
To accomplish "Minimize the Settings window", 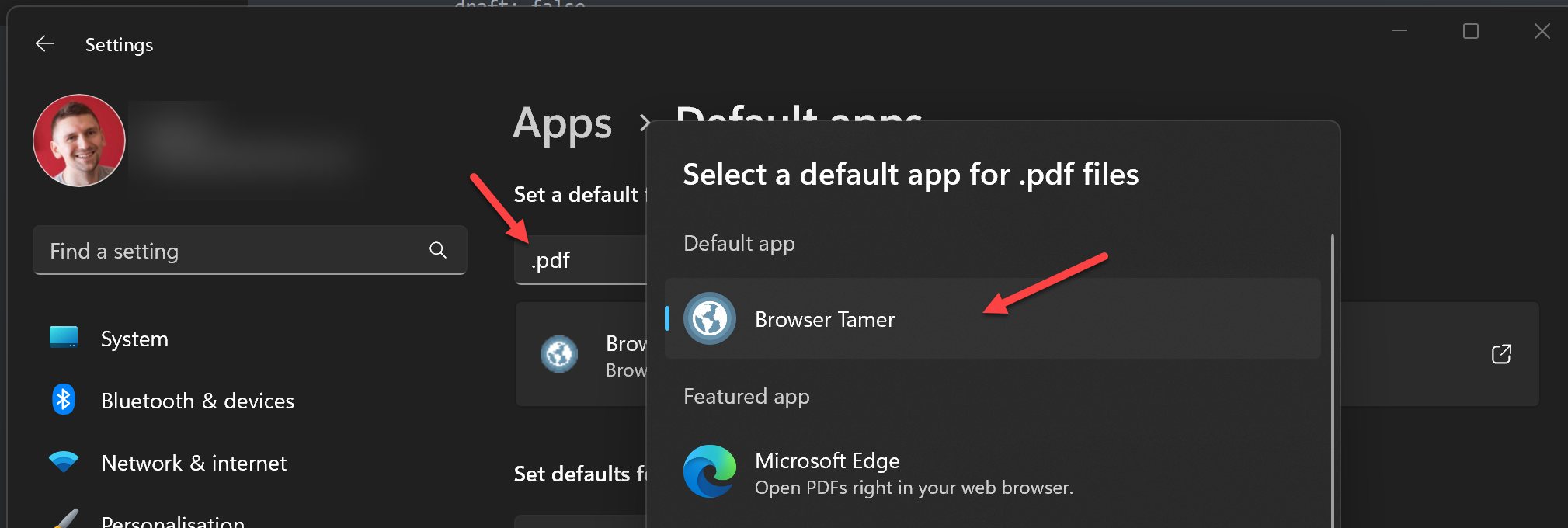I will (1399, 31).
